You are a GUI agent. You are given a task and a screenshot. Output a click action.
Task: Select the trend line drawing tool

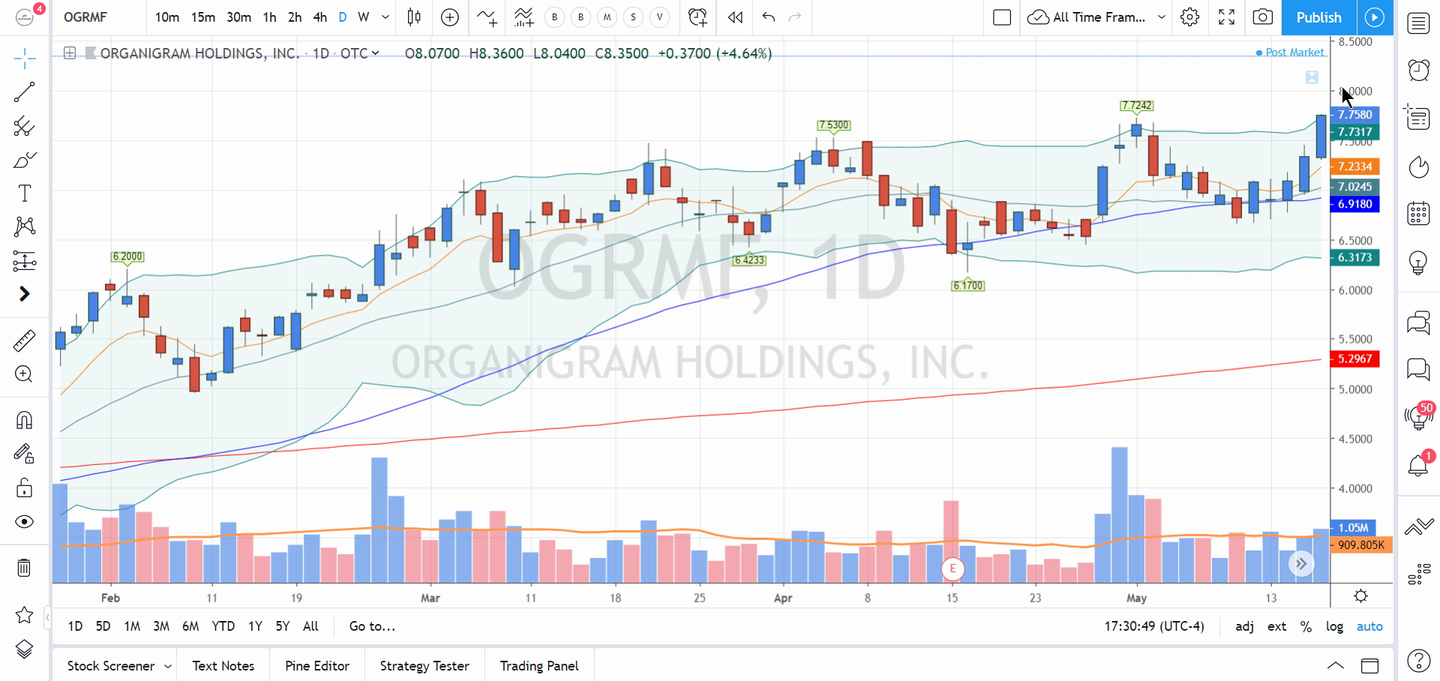24,92
